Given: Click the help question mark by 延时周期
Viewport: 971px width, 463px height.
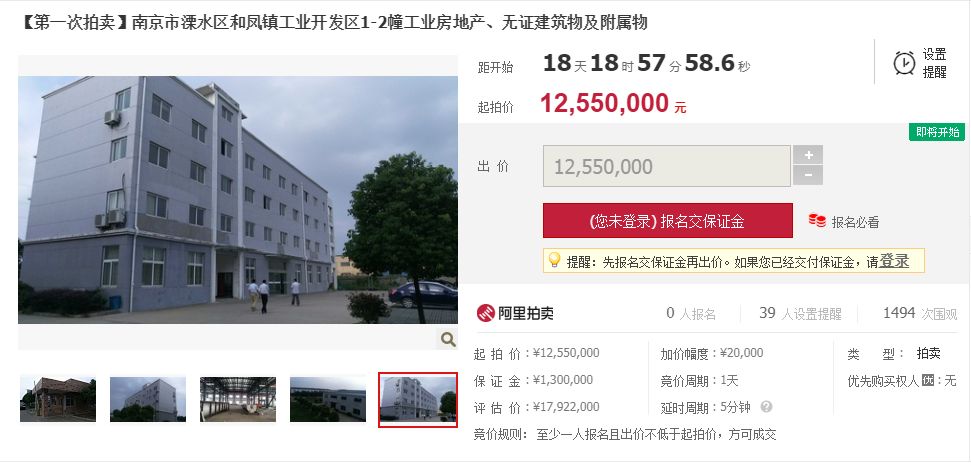Looking at the screenshot, I should tap(767, 407).
